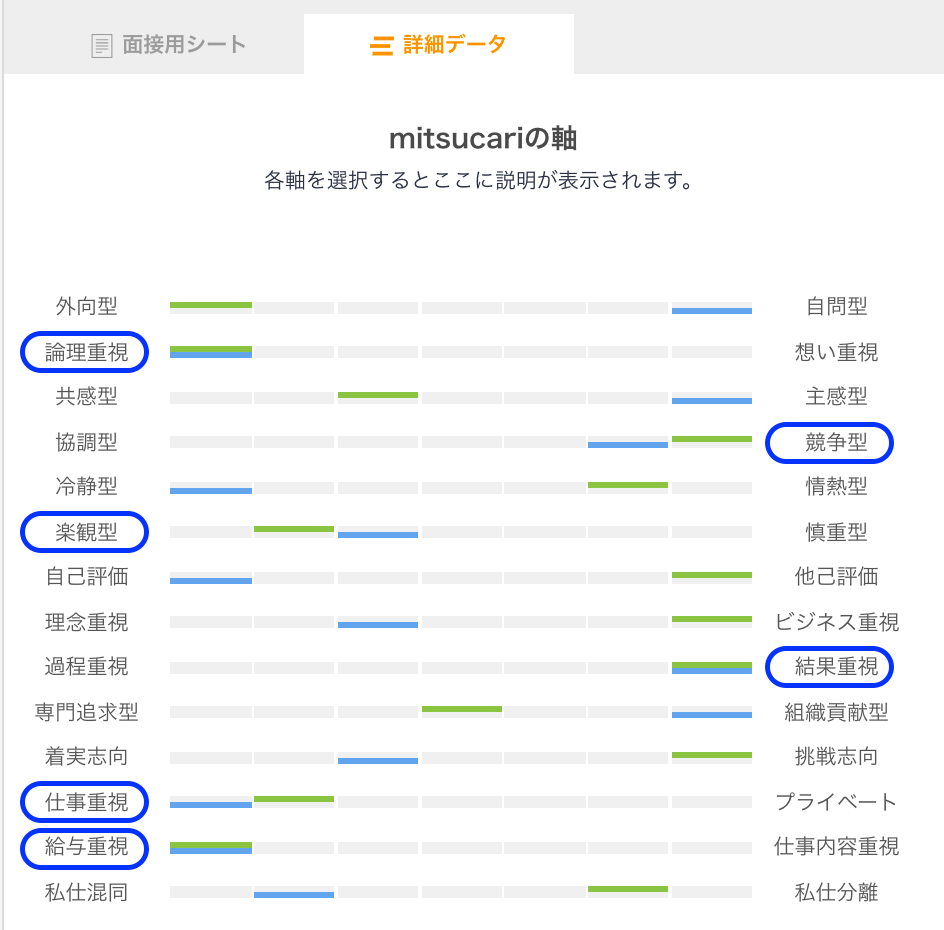This screenshot has height=930, width=944.
Task: Click the green bar on the 外向型 row
Action: click(x=211, y=302)
